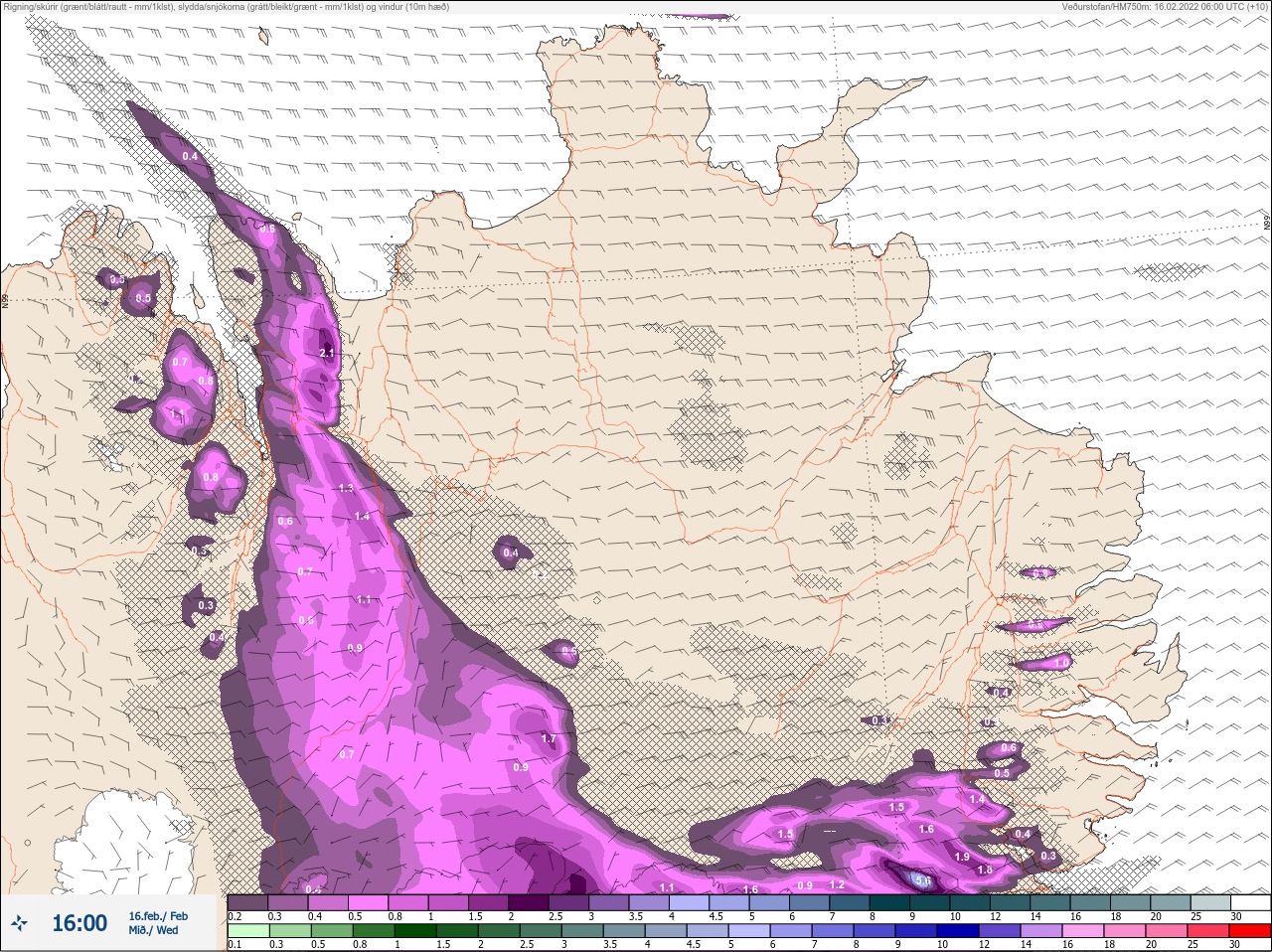
Task: Select the white snow swatch at 30
Action: pyautogui.click(x=1250, y=902)
